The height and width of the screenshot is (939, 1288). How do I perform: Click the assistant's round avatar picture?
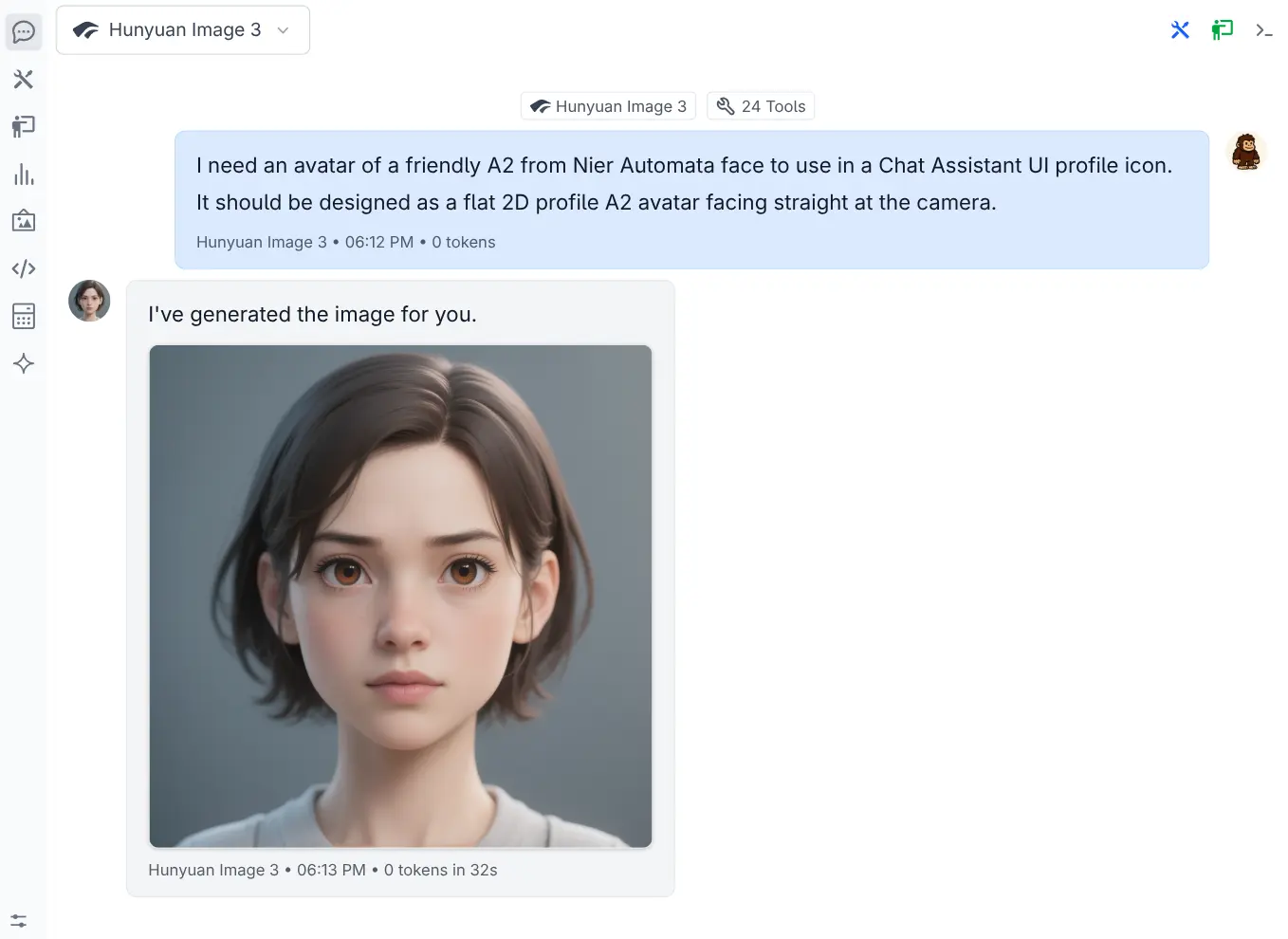pos(89,301)
